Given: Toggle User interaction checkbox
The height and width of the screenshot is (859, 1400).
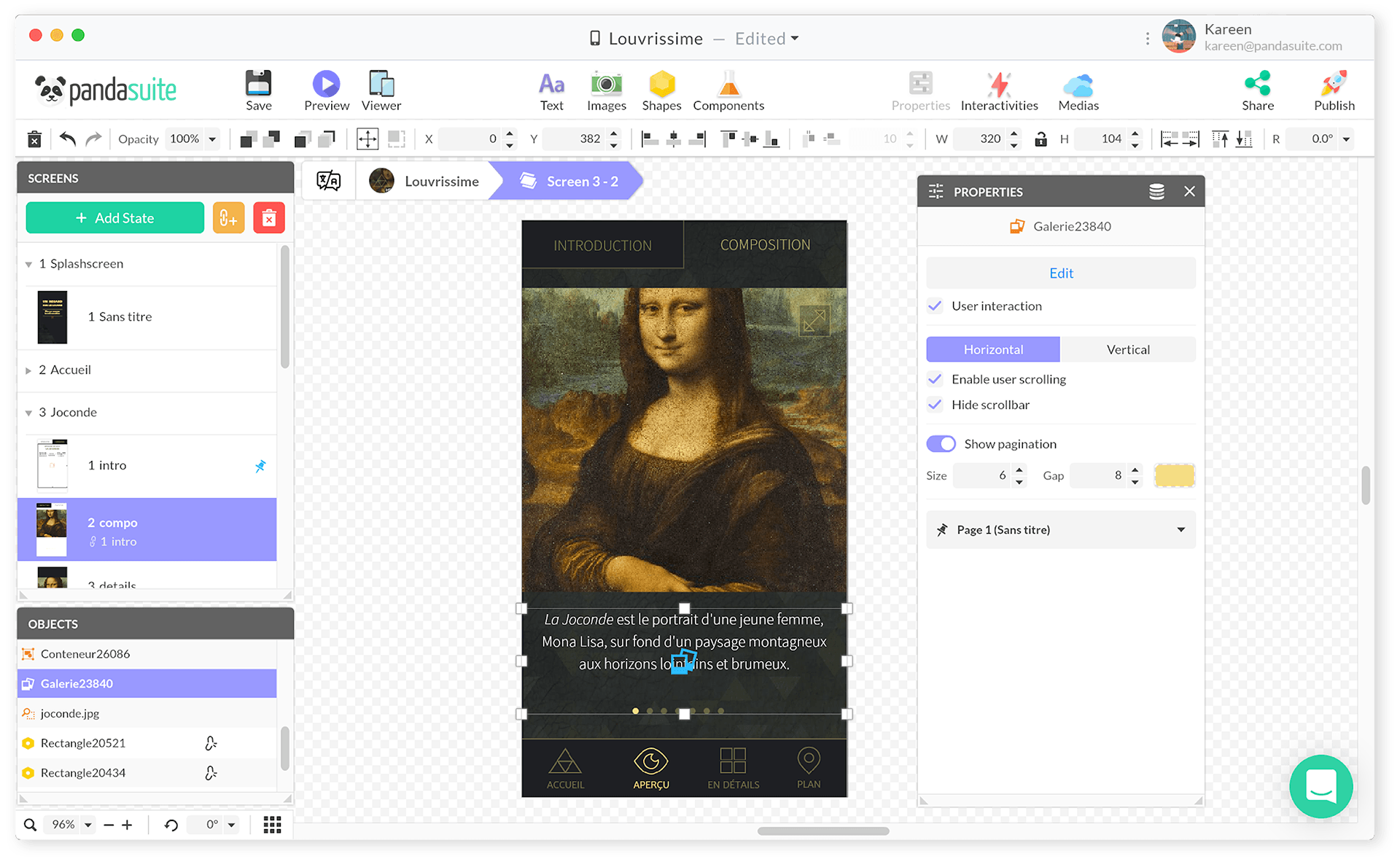Looking at the screenshot, I should click(936, 305).
